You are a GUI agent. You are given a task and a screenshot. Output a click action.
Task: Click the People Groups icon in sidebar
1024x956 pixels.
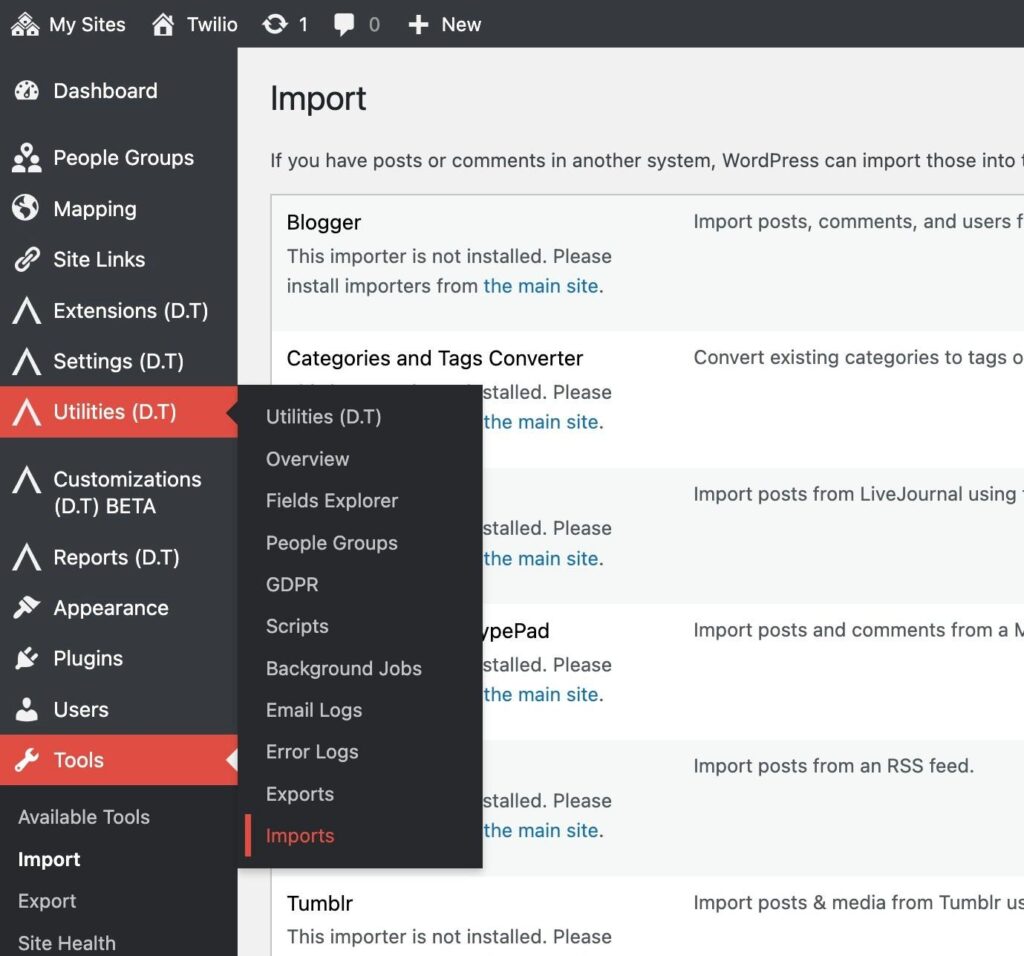coord(27,158)
